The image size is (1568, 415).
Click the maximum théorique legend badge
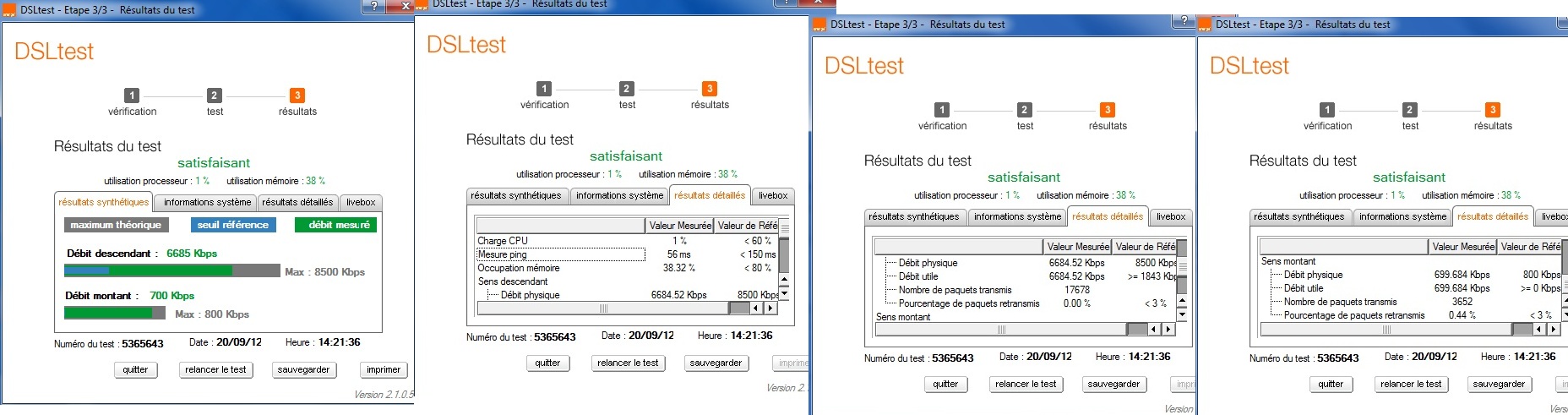pos(116,225)
